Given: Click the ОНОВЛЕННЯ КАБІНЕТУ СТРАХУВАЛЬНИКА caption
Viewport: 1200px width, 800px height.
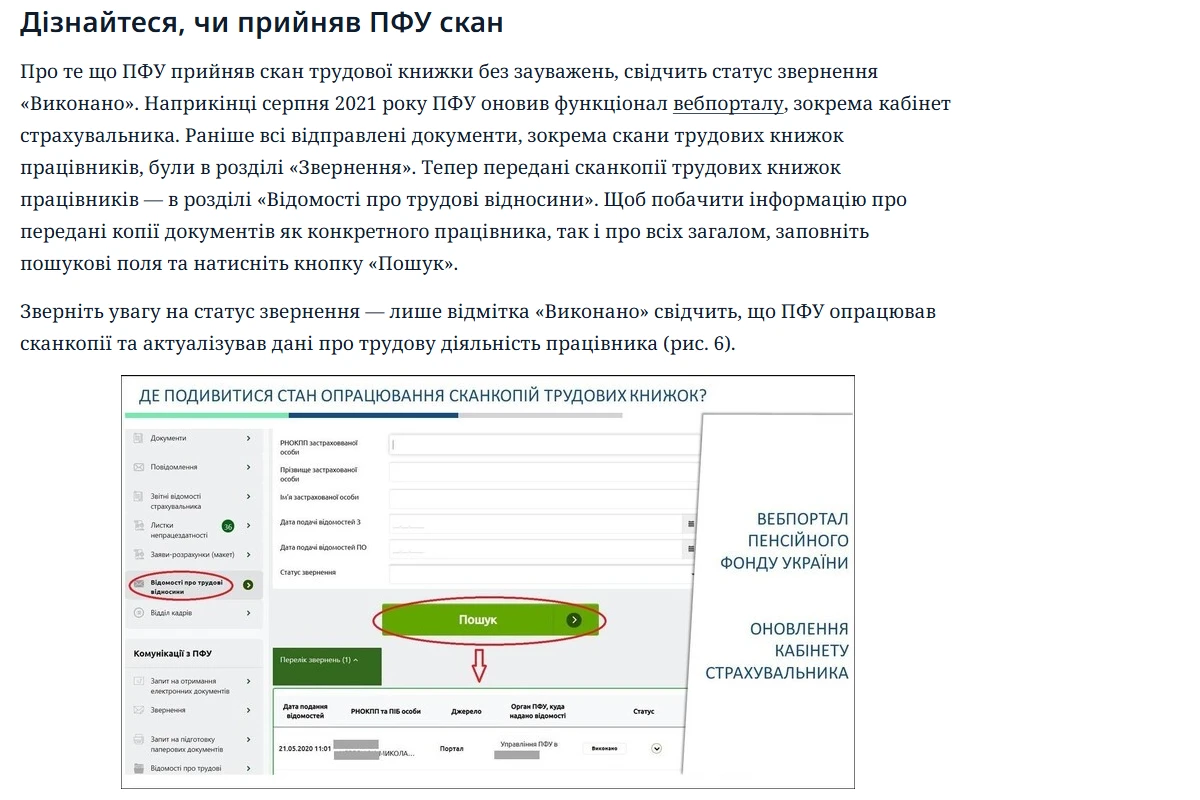Looking at the screenshot, I should (x=777, y=651).
